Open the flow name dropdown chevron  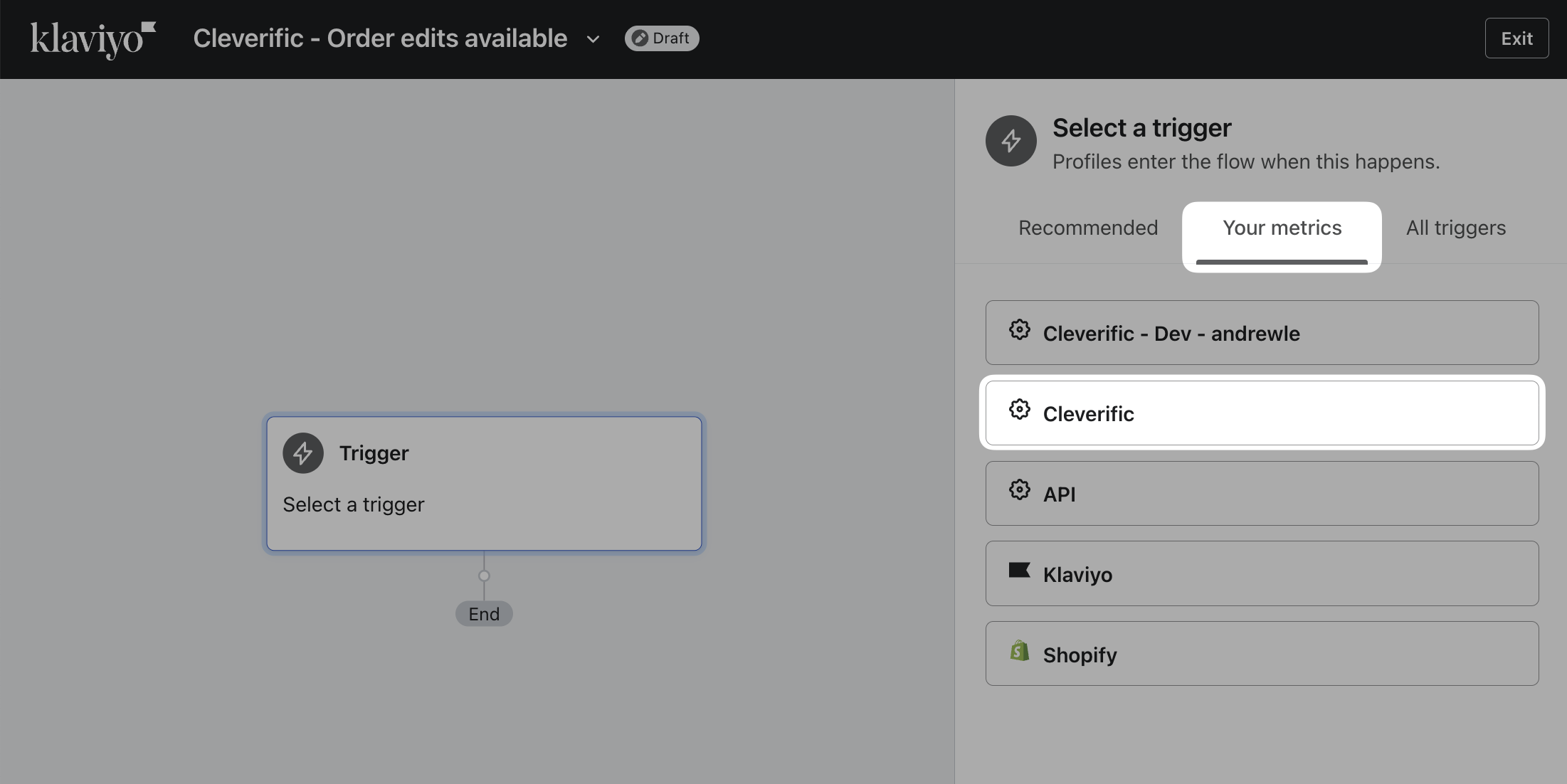click(x=593, y=39)
